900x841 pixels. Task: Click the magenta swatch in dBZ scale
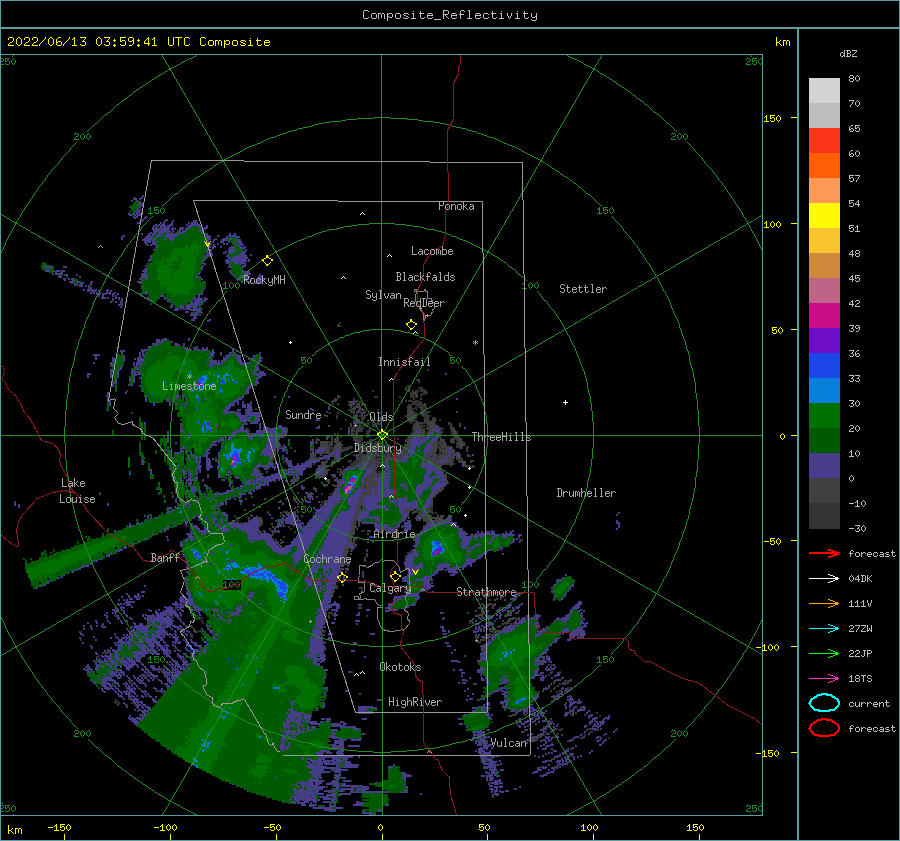coord(824,315)
